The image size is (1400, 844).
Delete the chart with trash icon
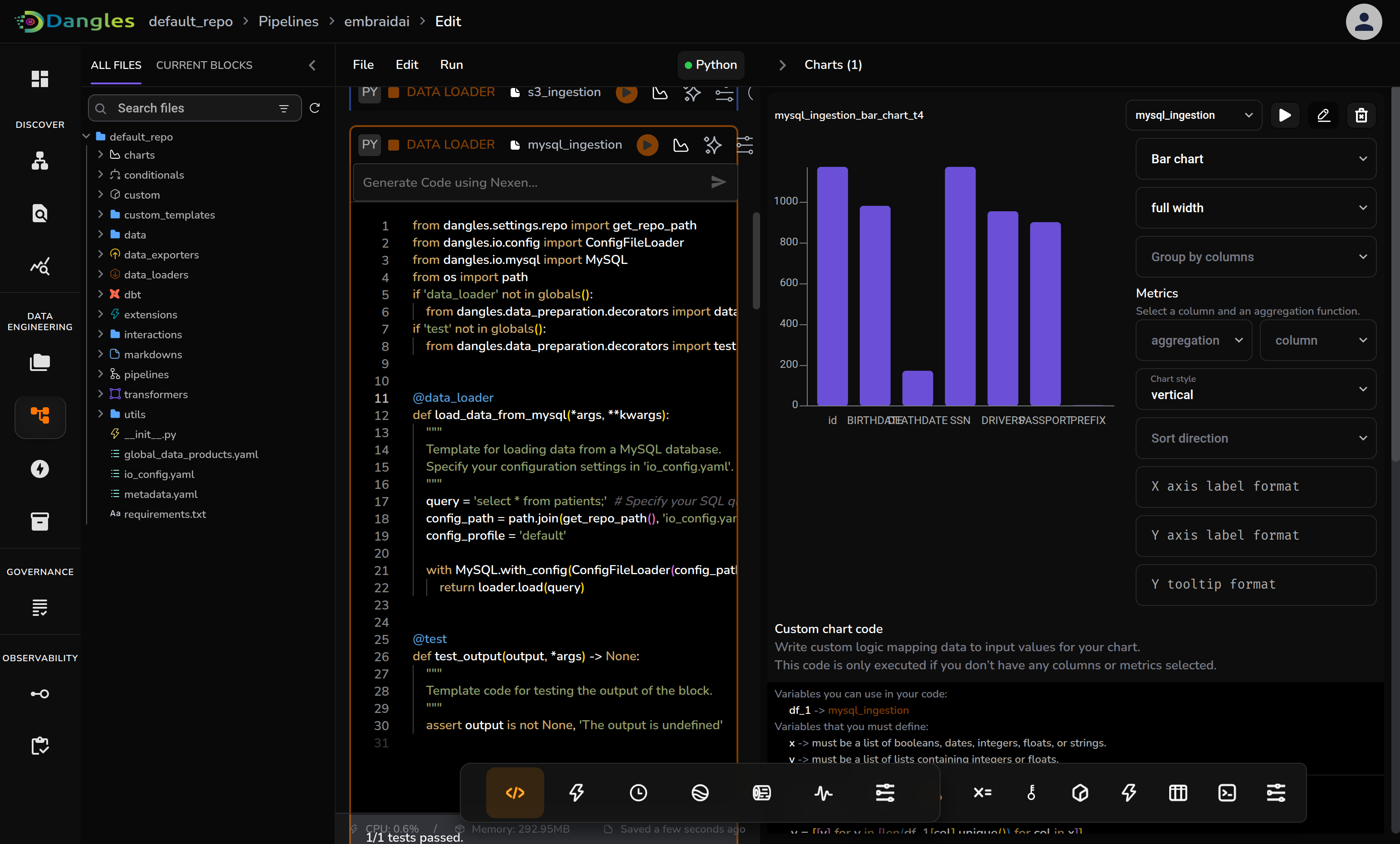coord(1361,115)
